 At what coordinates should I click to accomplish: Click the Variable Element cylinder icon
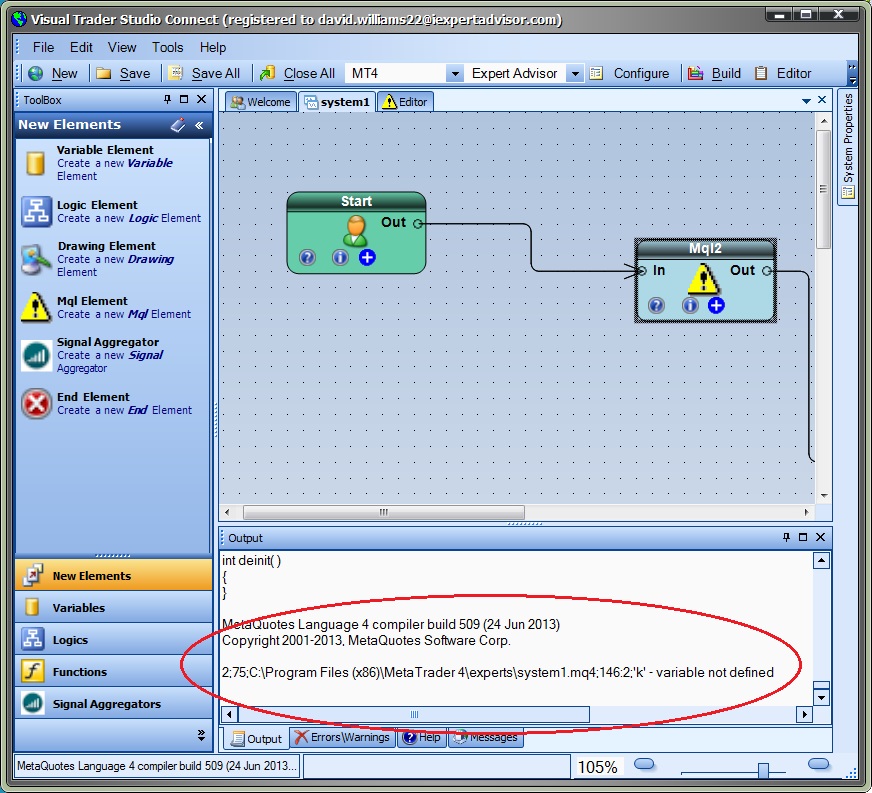[x=35, y=162]
